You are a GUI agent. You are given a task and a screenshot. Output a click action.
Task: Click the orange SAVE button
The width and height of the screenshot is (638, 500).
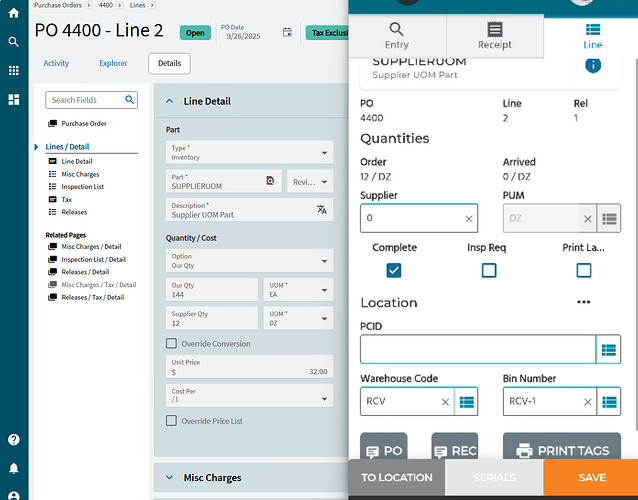(x=592, y=478)
